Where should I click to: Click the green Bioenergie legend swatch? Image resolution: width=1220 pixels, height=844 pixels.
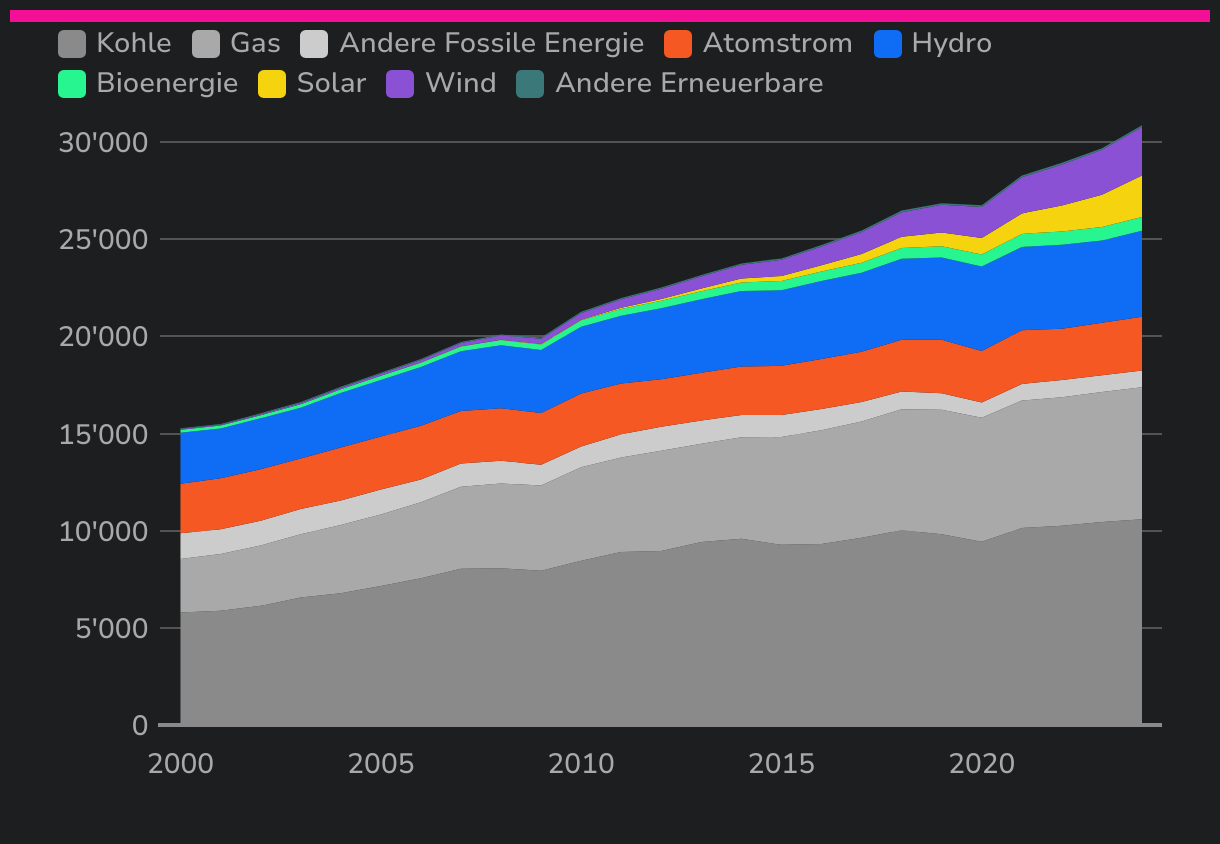(72, 84)
